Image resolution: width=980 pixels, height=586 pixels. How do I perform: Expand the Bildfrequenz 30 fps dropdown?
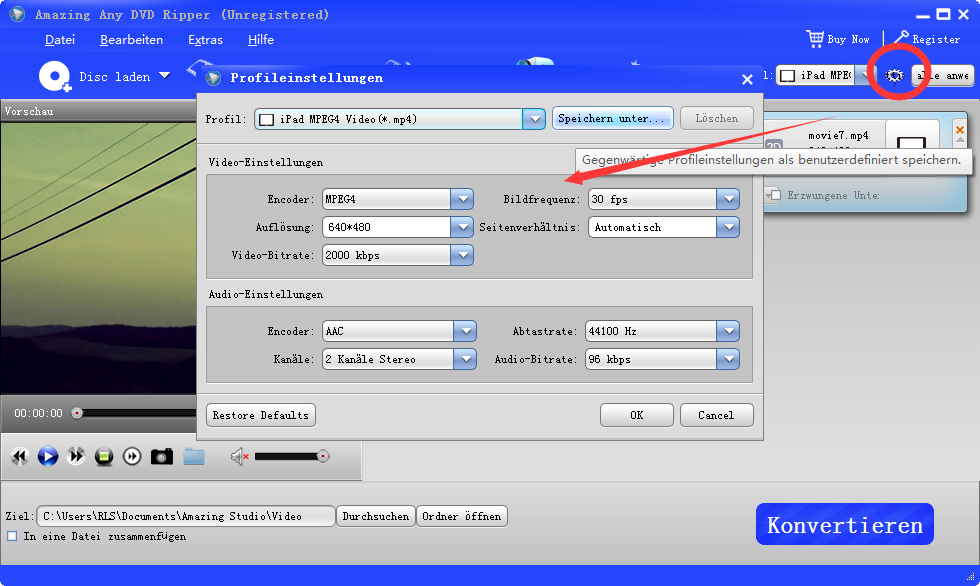tap(728, 199)
